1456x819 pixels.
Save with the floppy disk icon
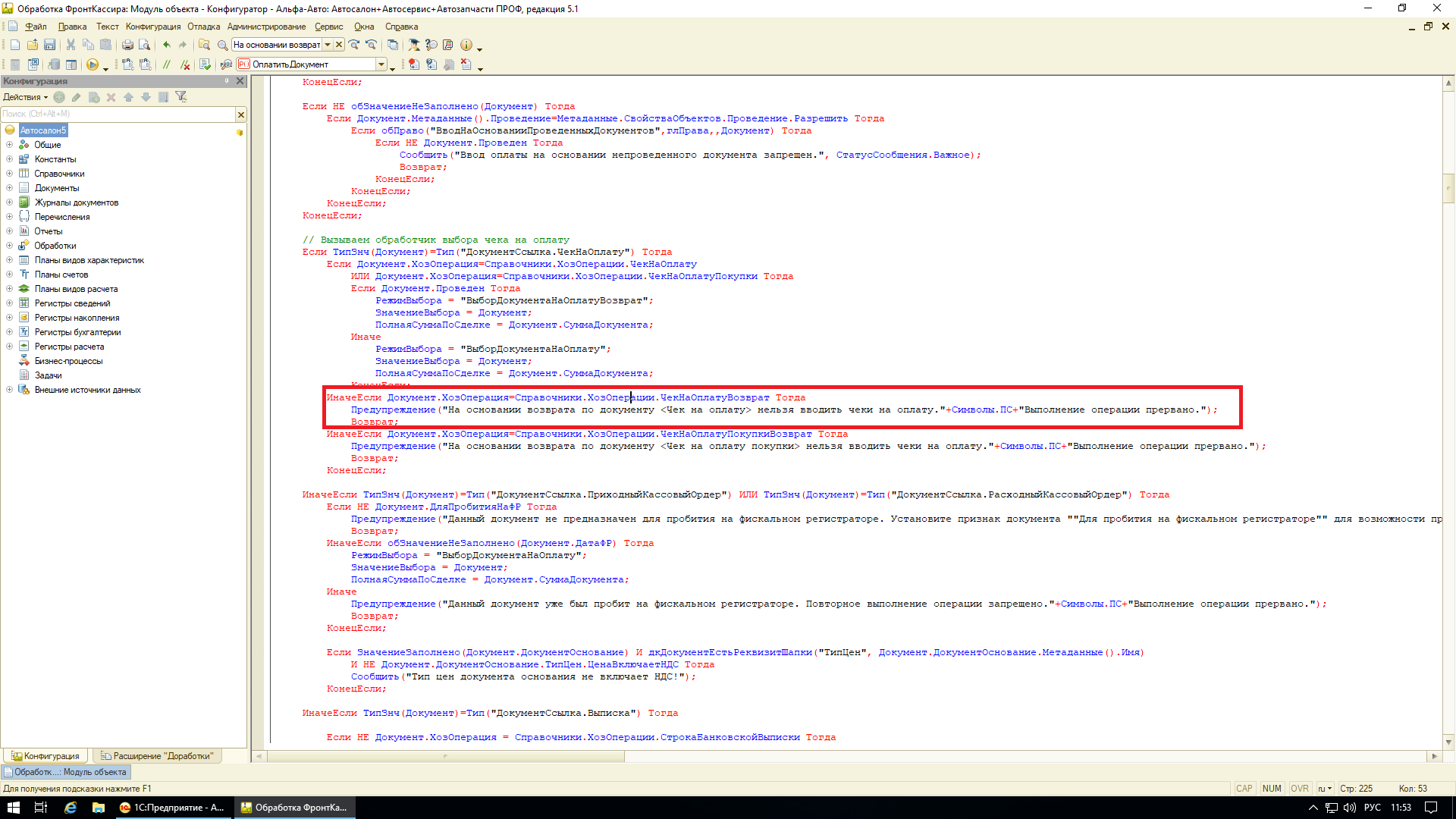pyautogui.click(x=49, y=45)
